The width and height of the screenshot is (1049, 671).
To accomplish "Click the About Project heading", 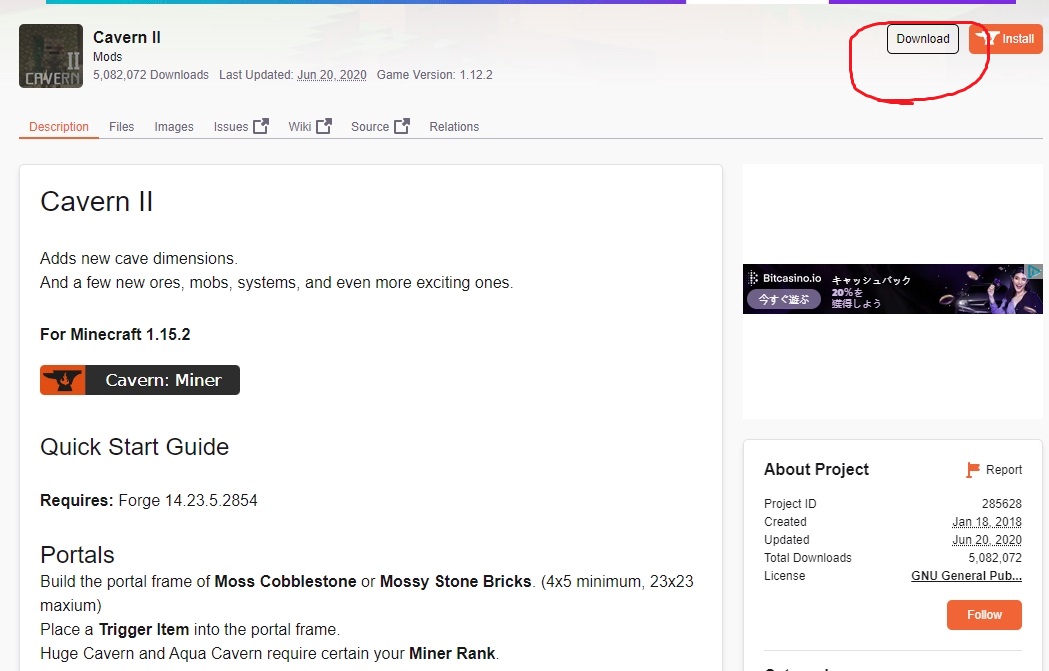I will click(816, 470).
